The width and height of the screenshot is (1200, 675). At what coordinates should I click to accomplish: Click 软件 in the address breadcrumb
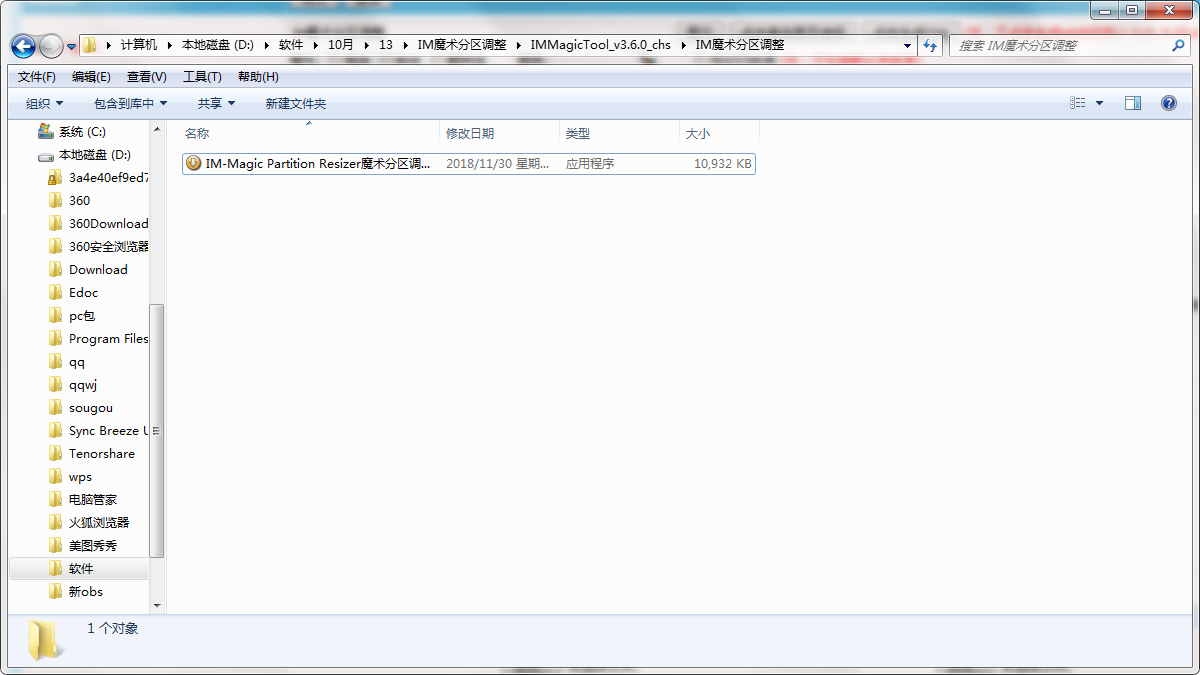(x=291, y=45)
